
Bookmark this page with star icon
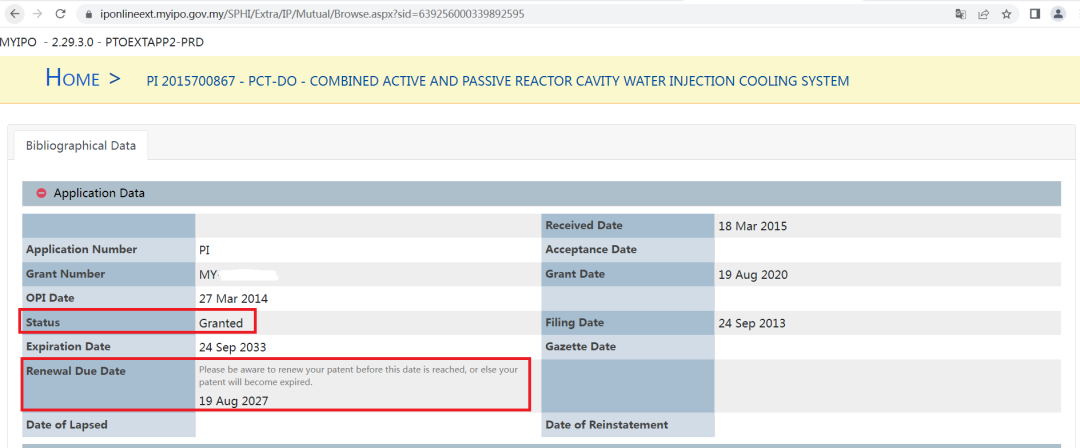tap(1006, 14)
